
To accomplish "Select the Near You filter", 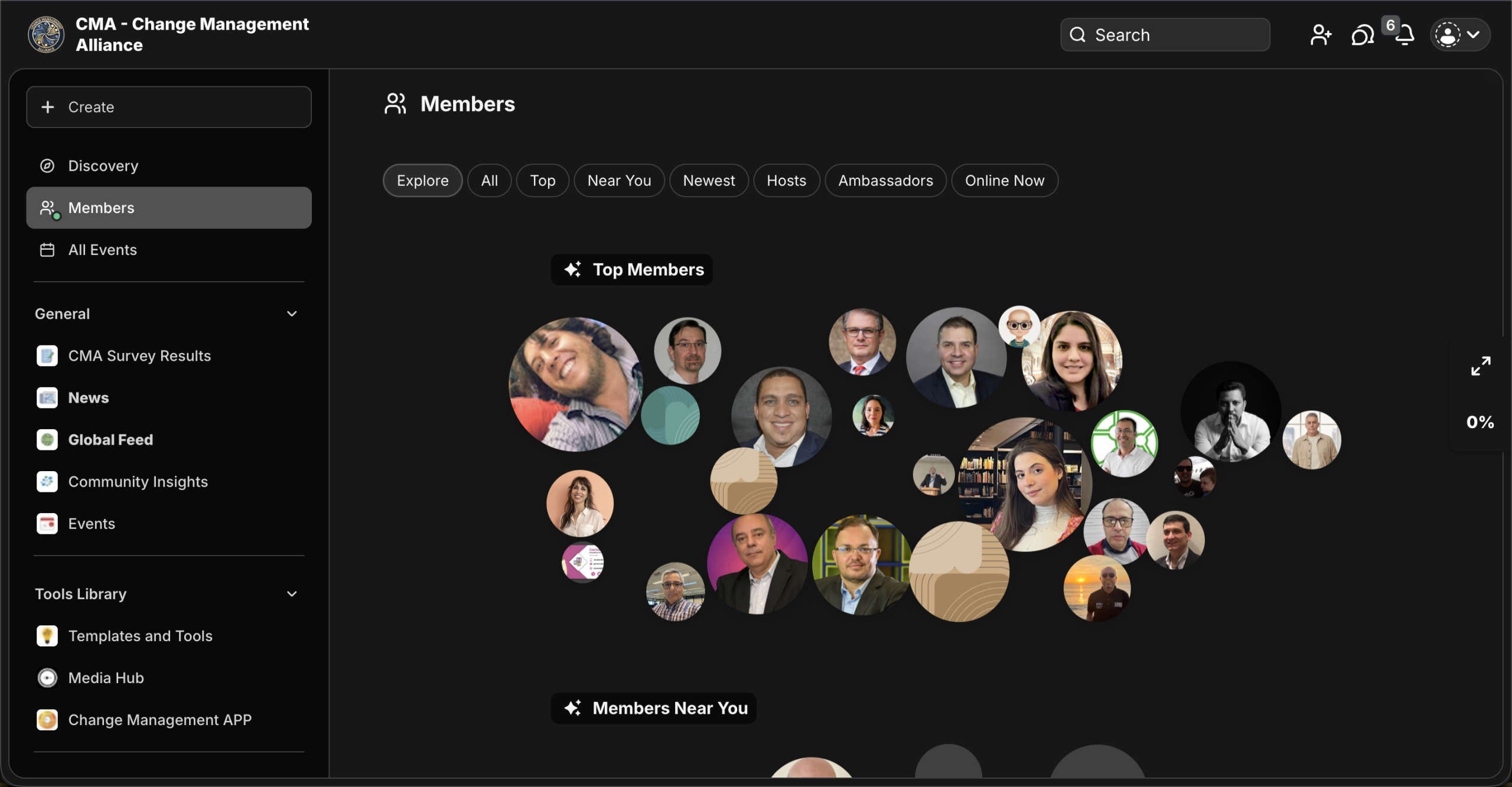I will tap(619, 181).
